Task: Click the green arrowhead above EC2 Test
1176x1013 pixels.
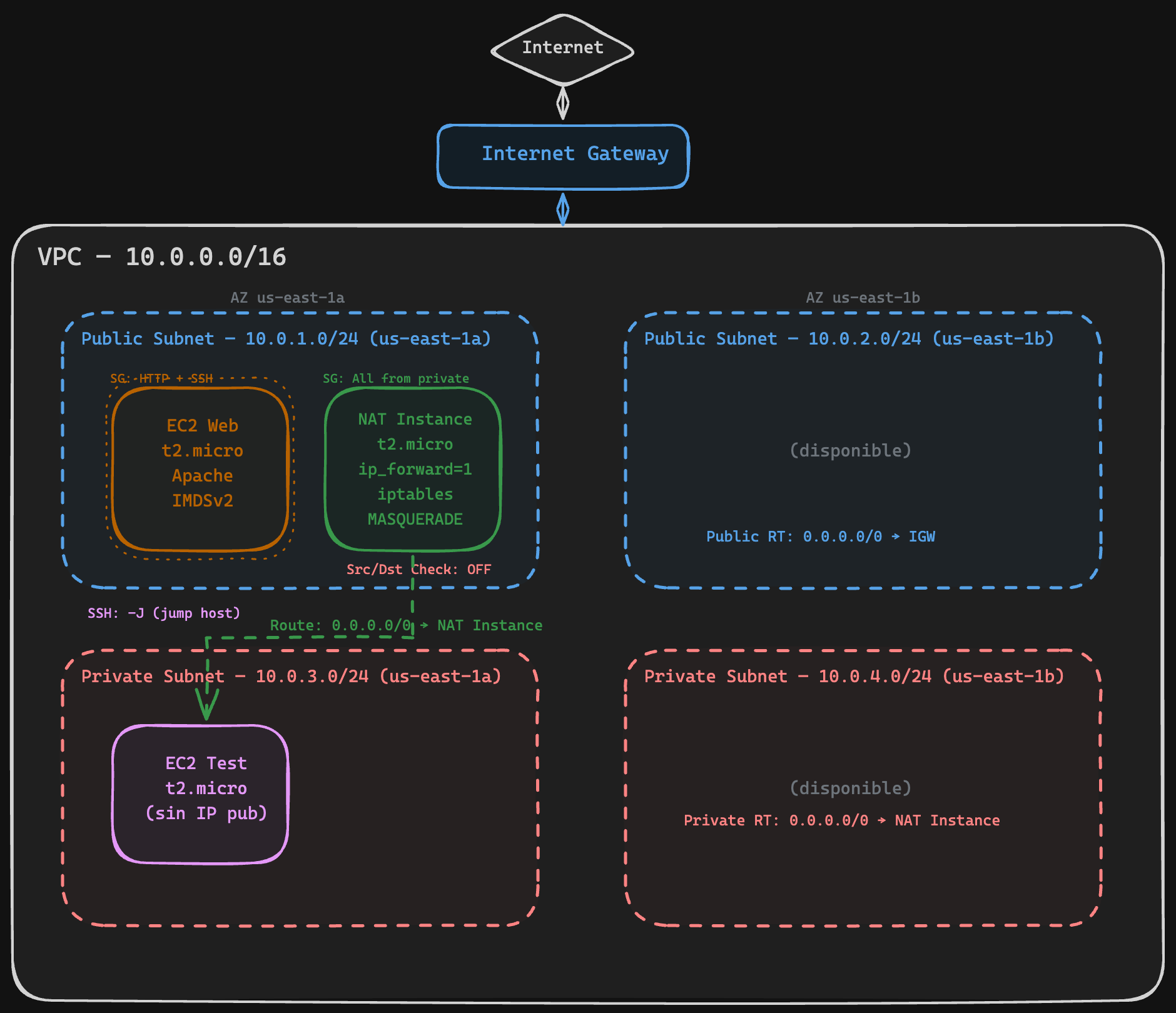Action: pyautogui.click(x=206, y=705)
